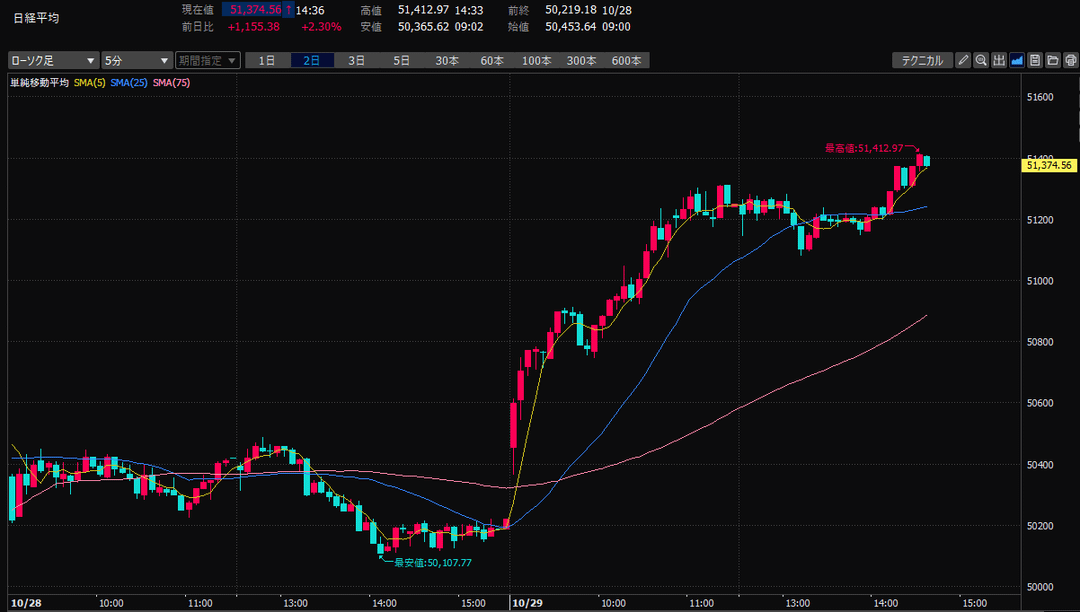This screenshot has width=1080, height=612.
Task: Click the current price tag 51,374.56 on axis
Action: point(1049,165)
